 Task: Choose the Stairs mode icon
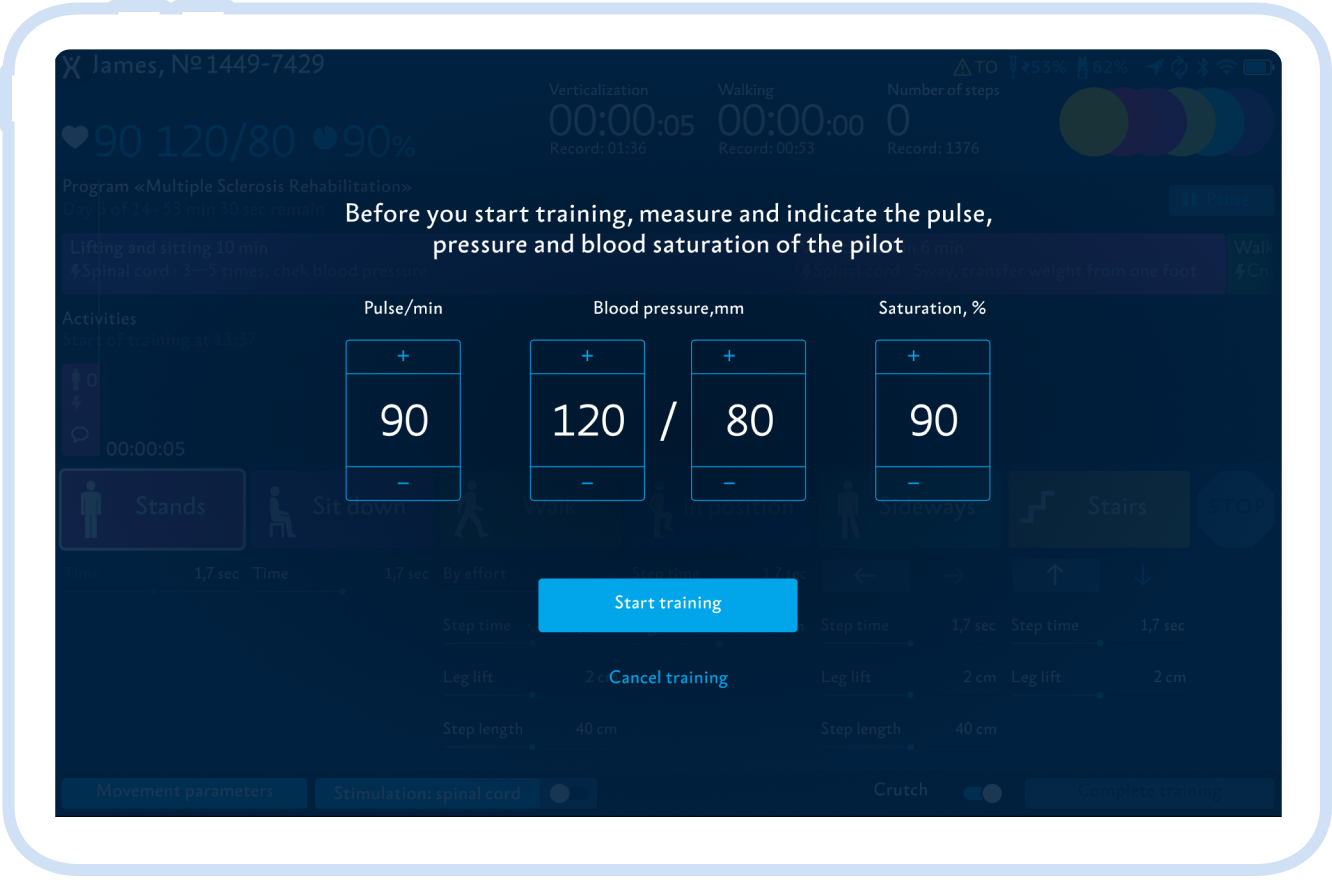tap(1098, 509)
